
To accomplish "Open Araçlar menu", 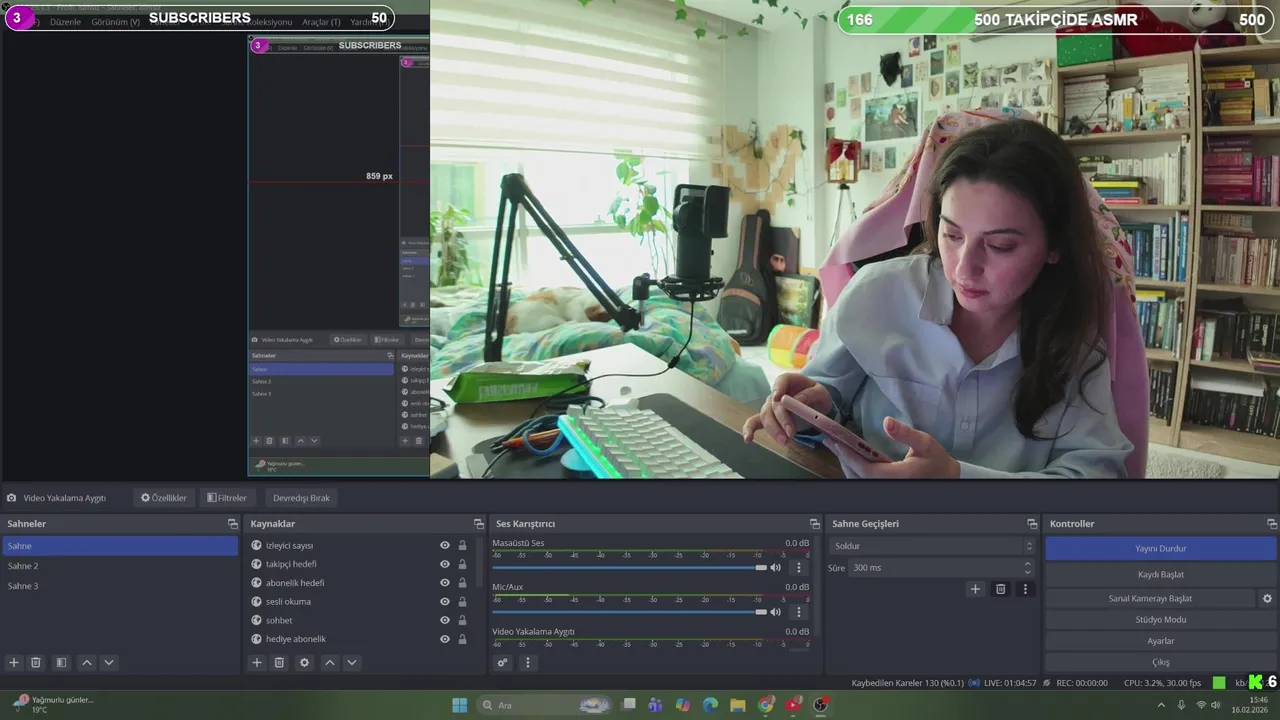I will pos(321,22).
